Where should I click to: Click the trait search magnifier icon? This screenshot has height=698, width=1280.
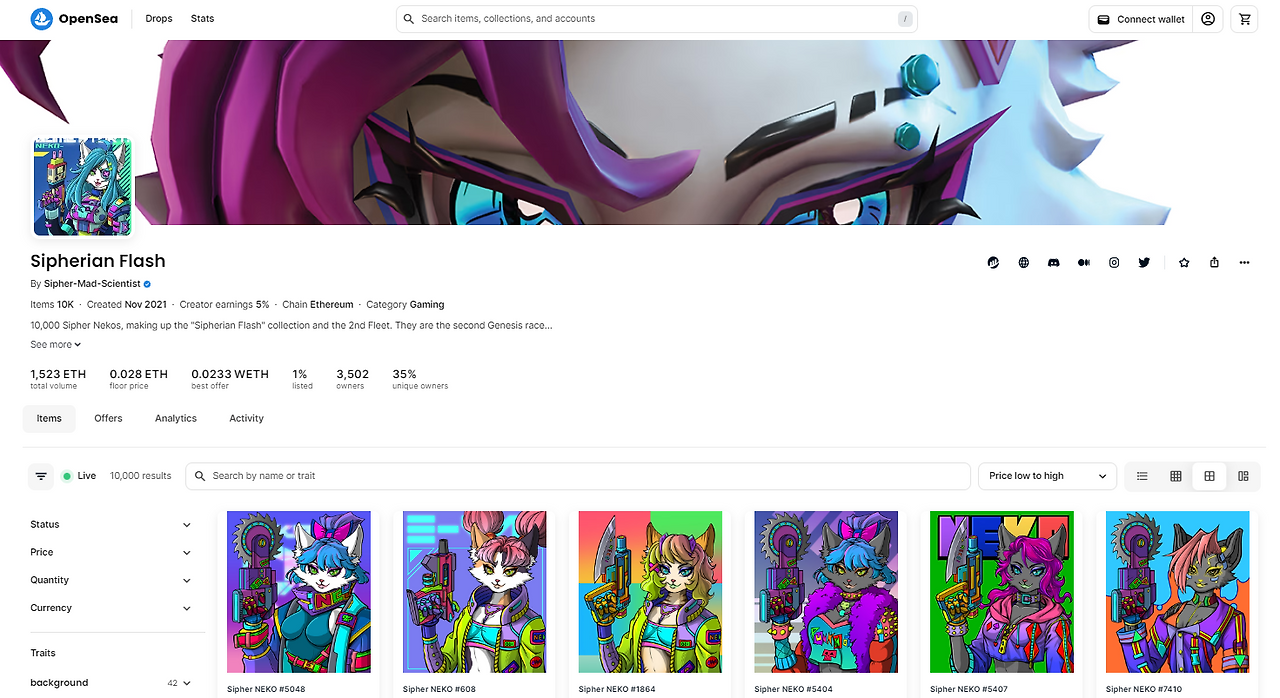201,476
